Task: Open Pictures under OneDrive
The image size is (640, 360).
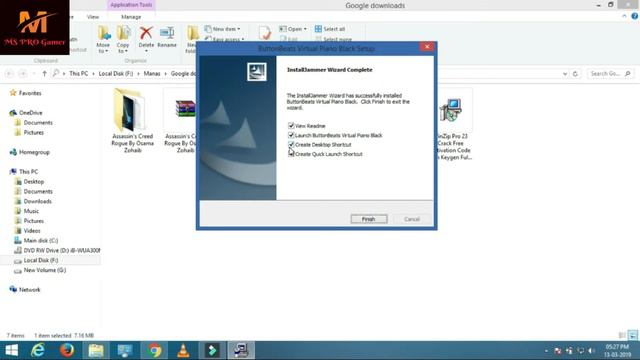Action: pos(29,132)
